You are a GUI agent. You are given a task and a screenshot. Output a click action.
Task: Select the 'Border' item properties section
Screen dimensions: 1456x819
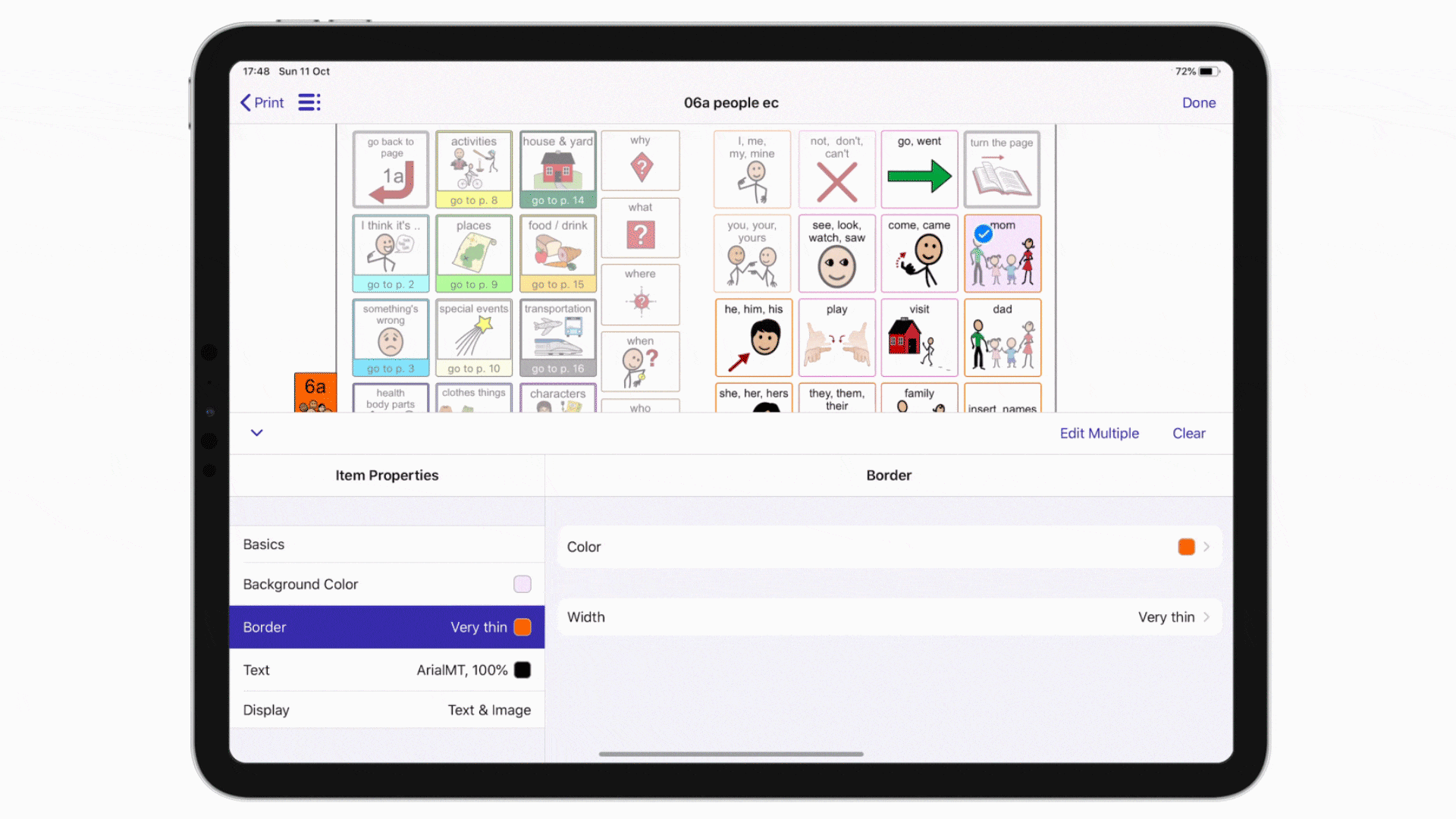click(x=386, y=627)
